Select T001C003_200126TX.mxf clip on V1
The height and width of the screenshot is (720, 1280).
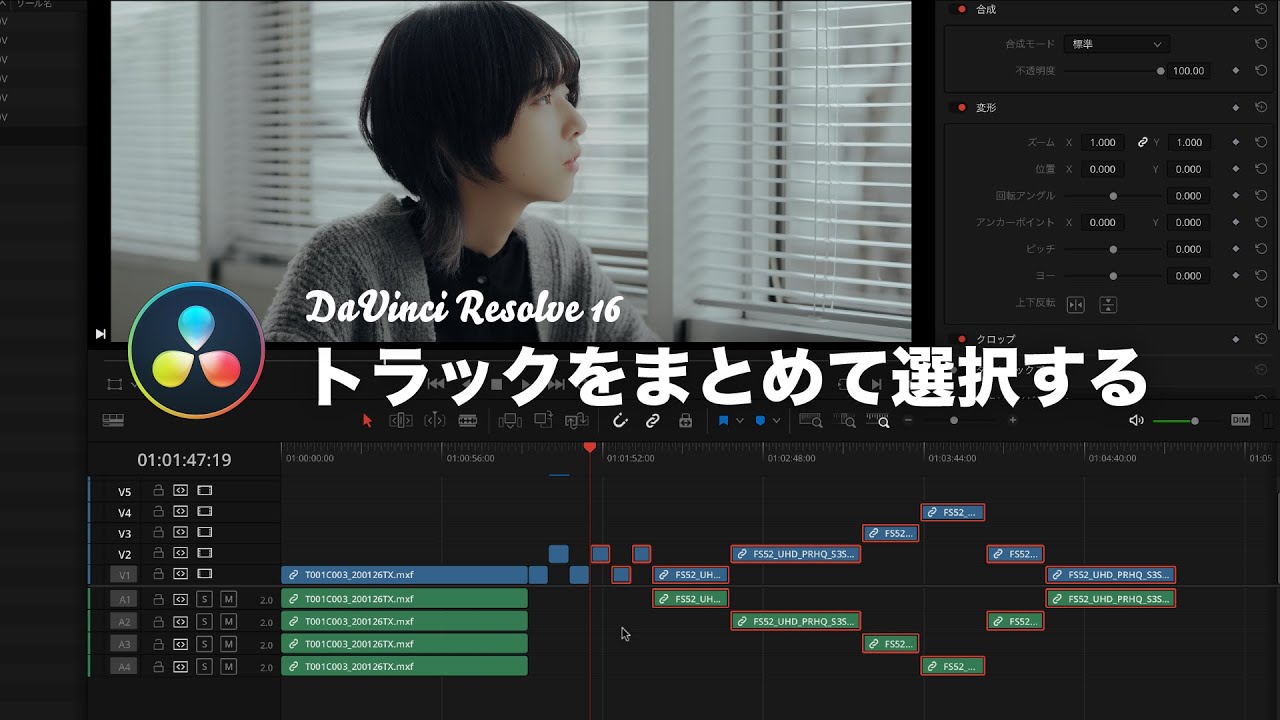tap(404, 575)
